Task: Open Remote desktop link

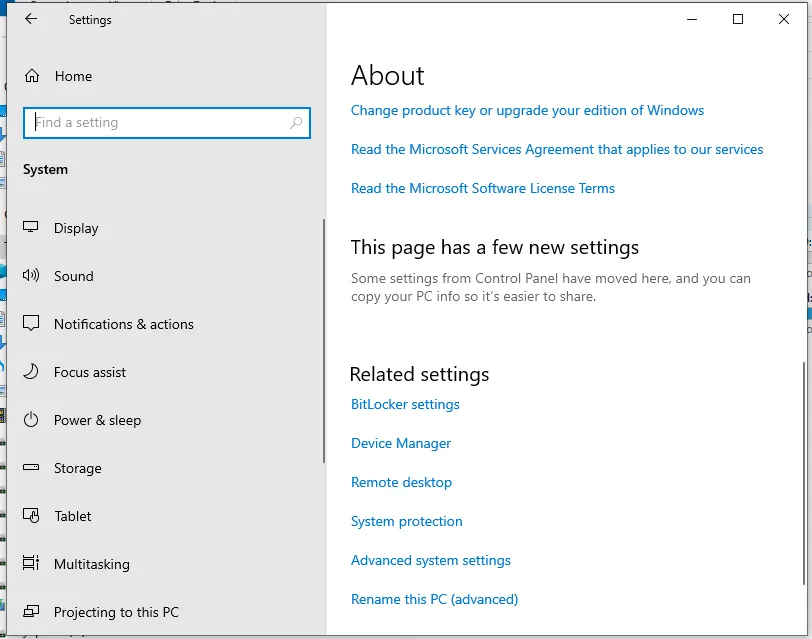Action: [x=401, y=482]
